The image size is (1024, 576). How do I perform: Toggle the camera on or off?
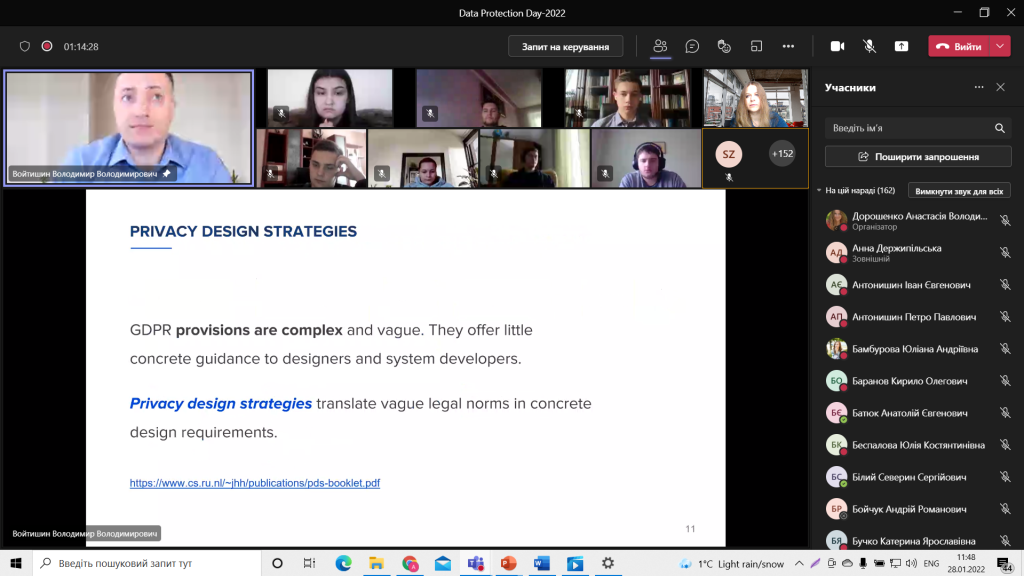pos(837,46)
